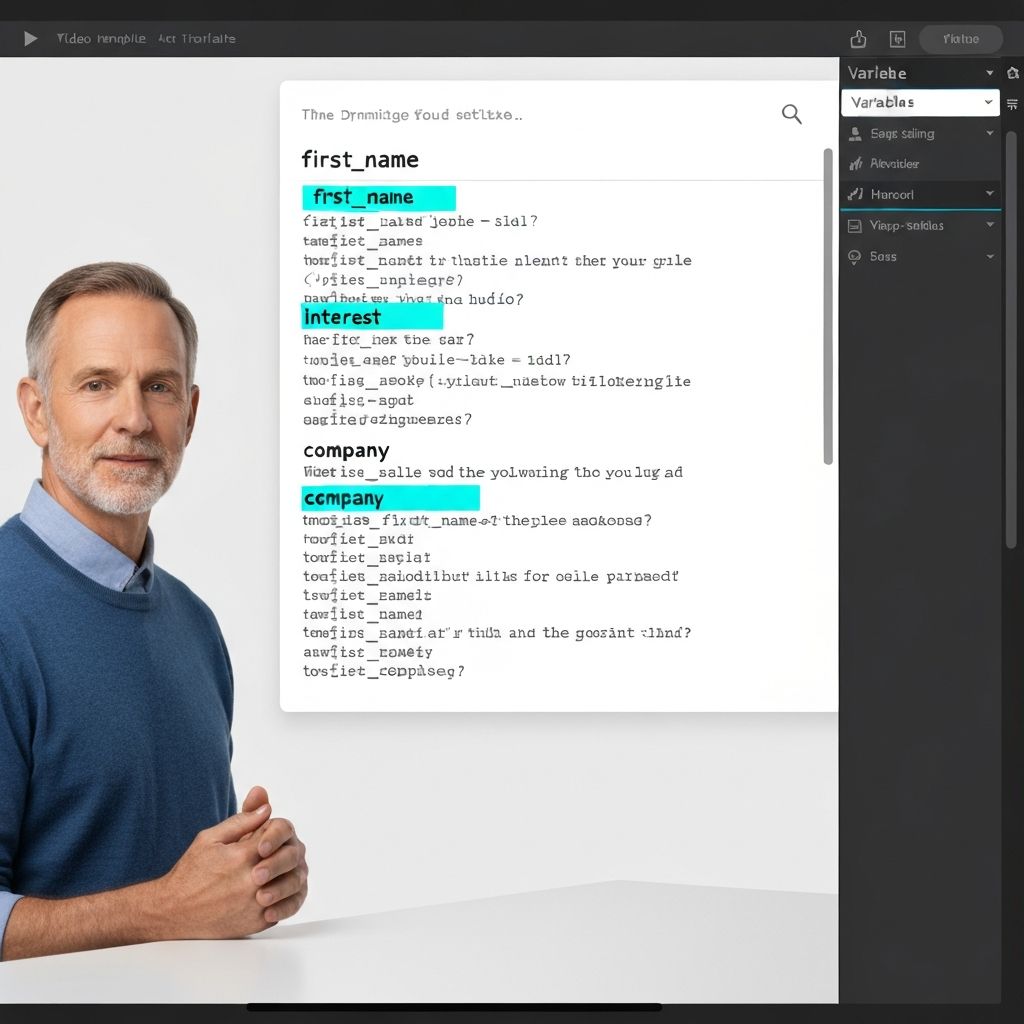The image size is (1024, 1024).
Task: Expand the Sass chevron
Action: pyautogui.click(x=990, y=257)
